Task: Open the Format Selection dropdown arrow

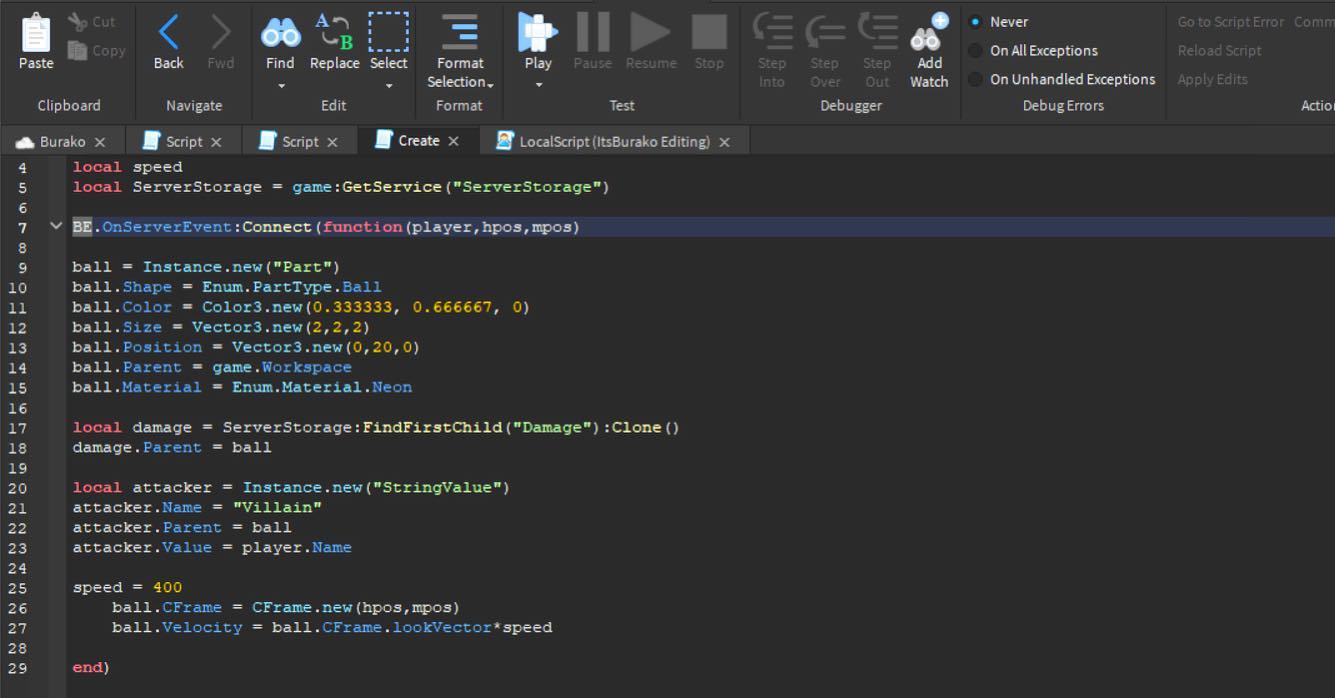Action: [x=490, y=84]
